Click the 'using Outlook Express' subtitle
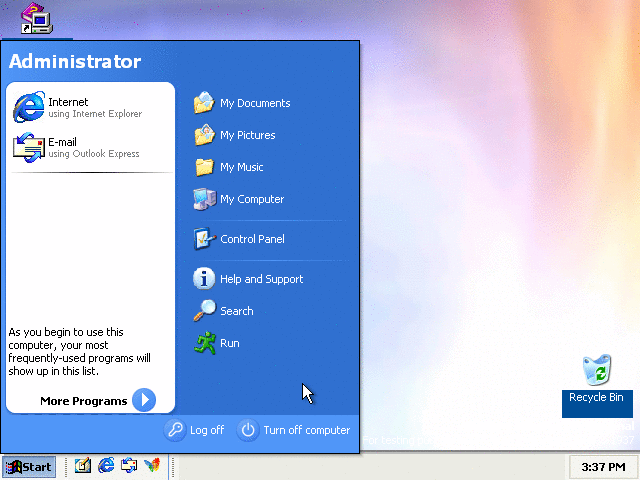Viewport: 640px width, 480px height. 94,154
